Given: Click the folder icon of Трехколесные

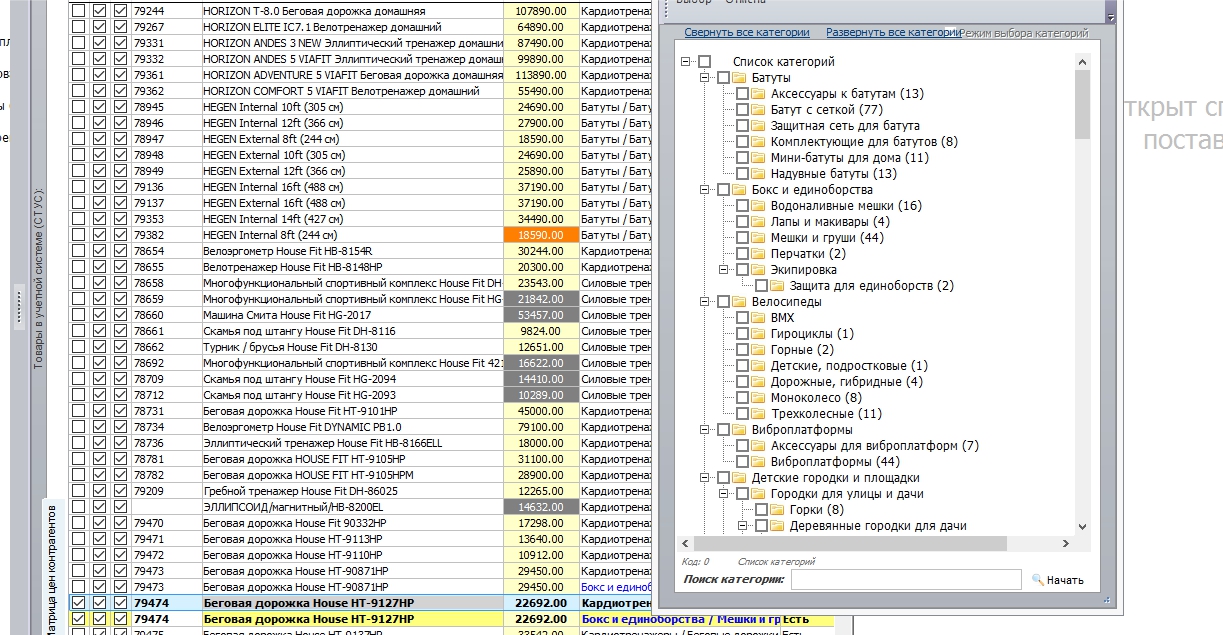Looking at the screenshot, I should point(758,414).
